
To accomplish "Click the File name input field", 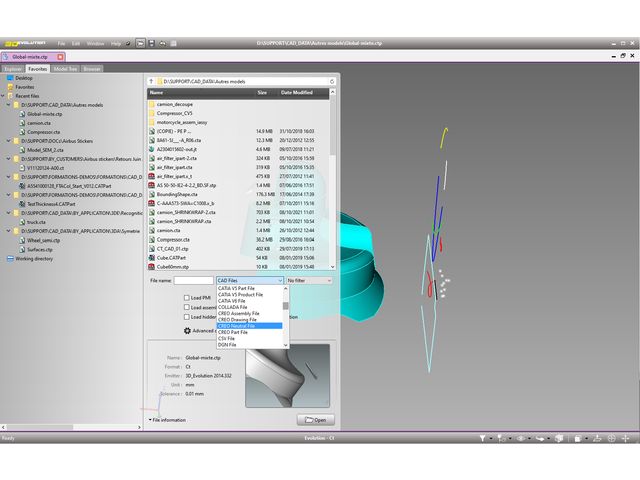I will tap(194, 281).
